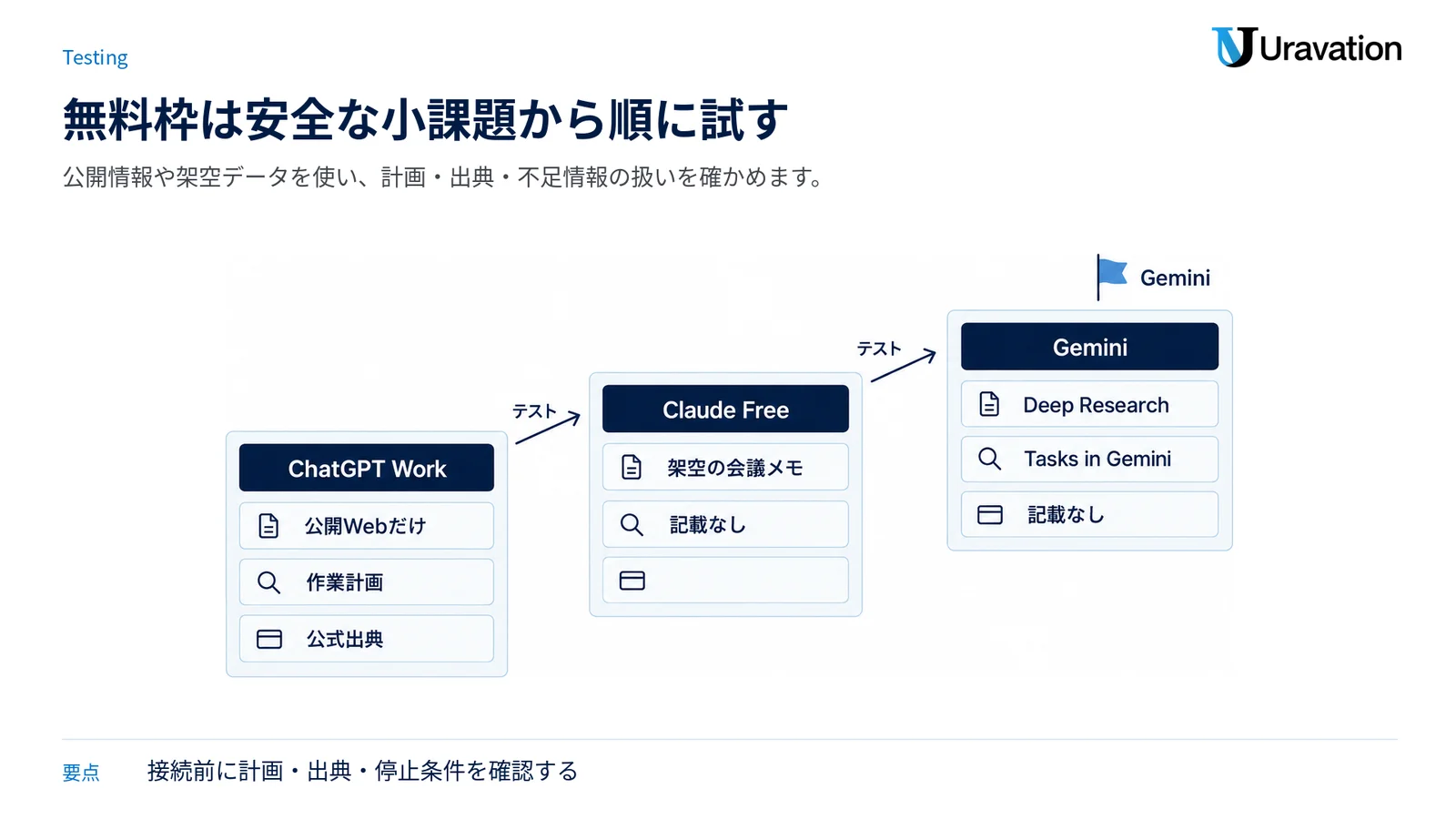
Task: Click the 'Testing' section label
Action: tap(95, 57)
